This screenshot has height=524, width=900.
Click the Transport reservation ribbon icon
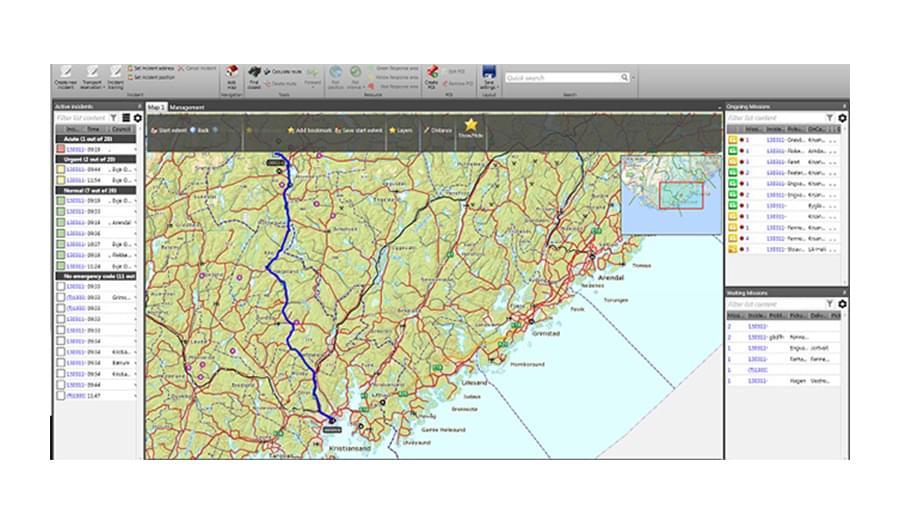92,72
